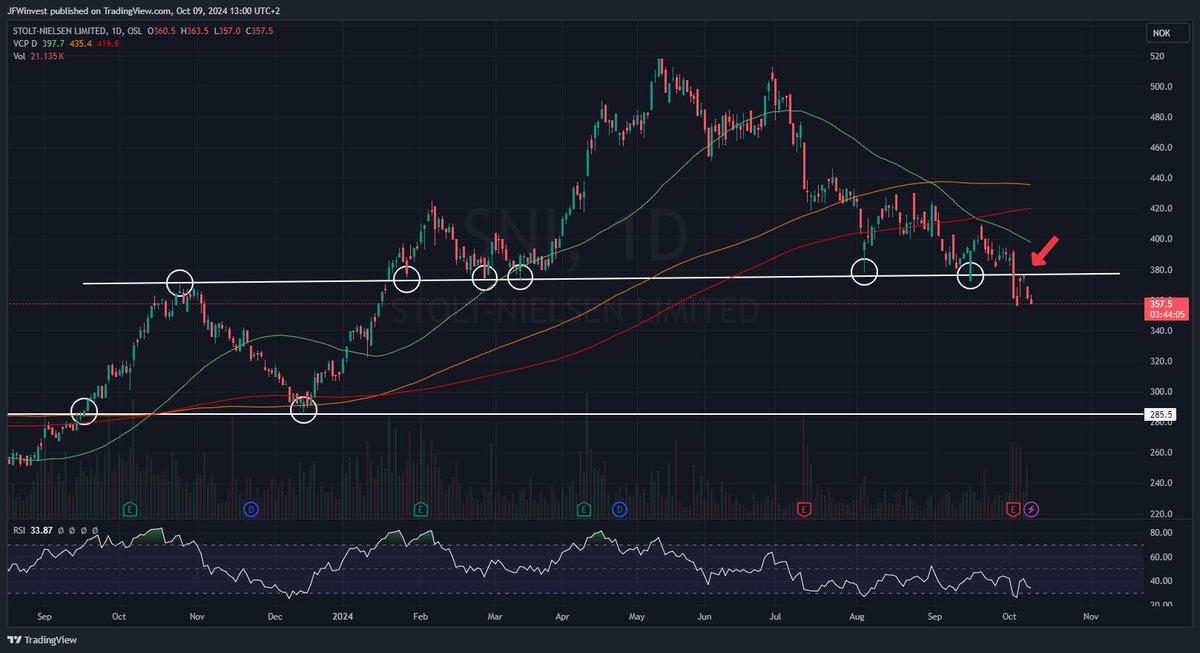The width and height of the screenshot is (1200, 653).
Task: Open the green earnings marker near late April 2024
Action: pos(584,509)
